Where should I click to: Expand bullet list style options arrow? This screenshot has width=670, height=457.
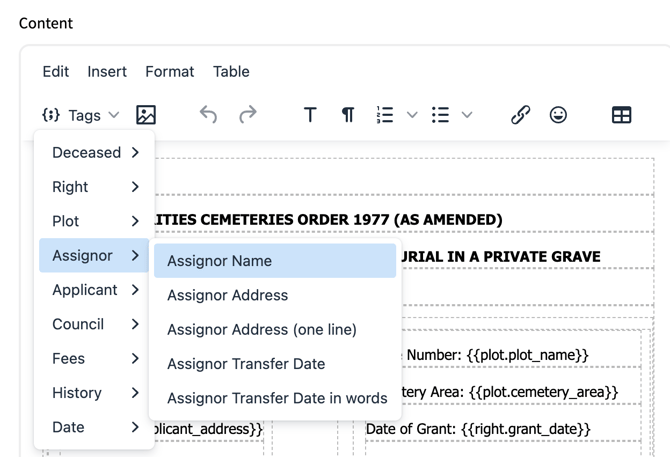(467, 115)
